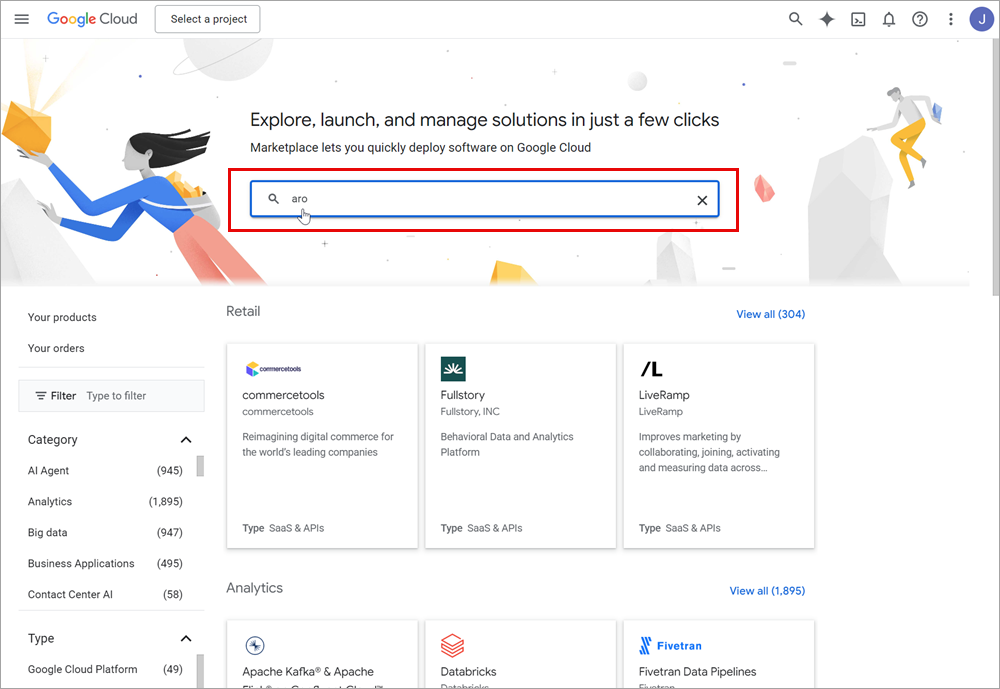Open Your orders page
The width and height of the screenshot is (1000, 689).
pos(56,348)
